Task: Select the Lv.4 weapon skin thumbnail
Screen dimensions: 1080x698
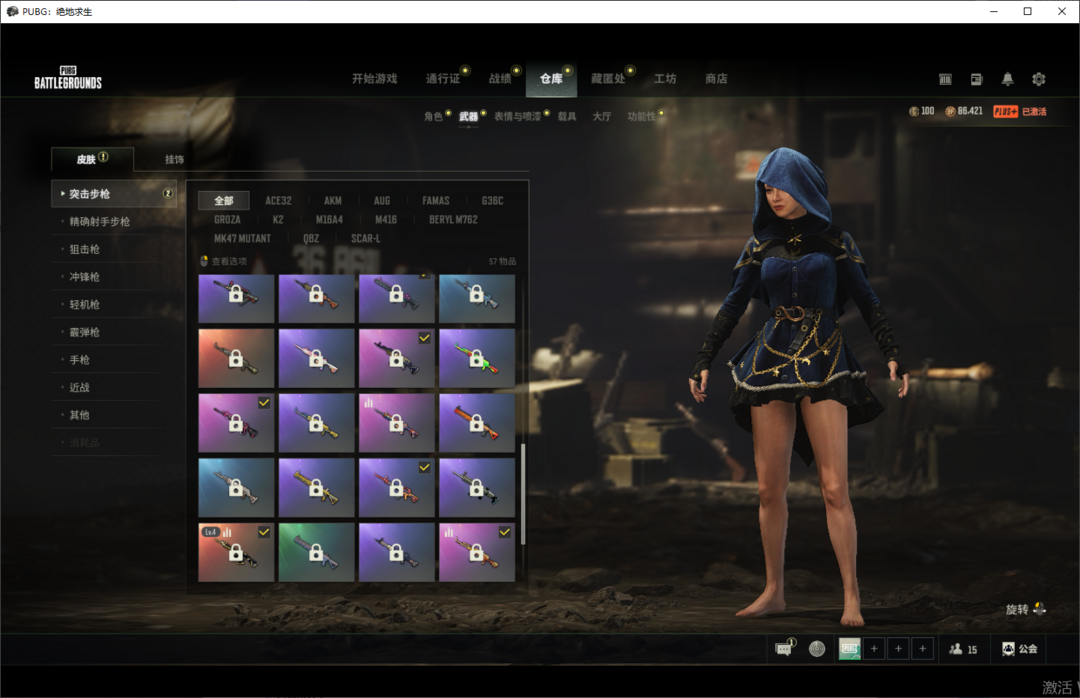Action: [x=236, y=553]
